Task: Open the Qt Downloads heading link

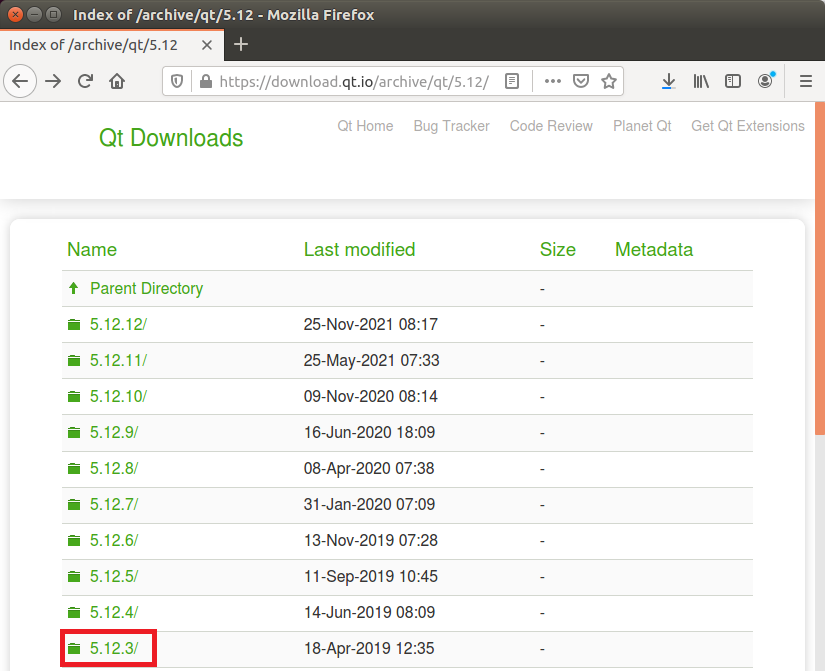Action: (171, 138)
